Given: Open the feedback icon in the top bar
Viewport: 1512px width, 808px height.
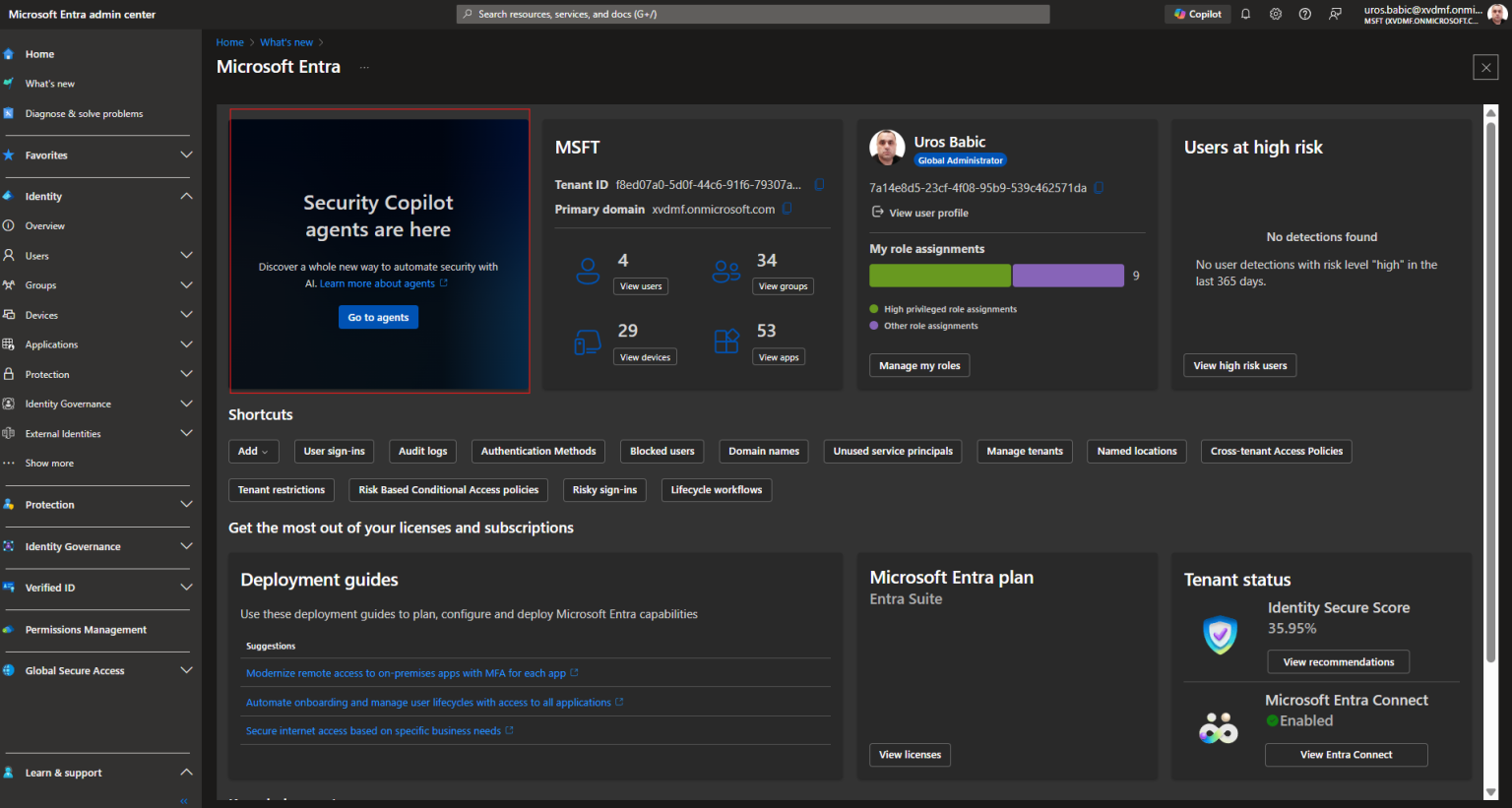Looking at the screenshot, I should (1334, 13).
